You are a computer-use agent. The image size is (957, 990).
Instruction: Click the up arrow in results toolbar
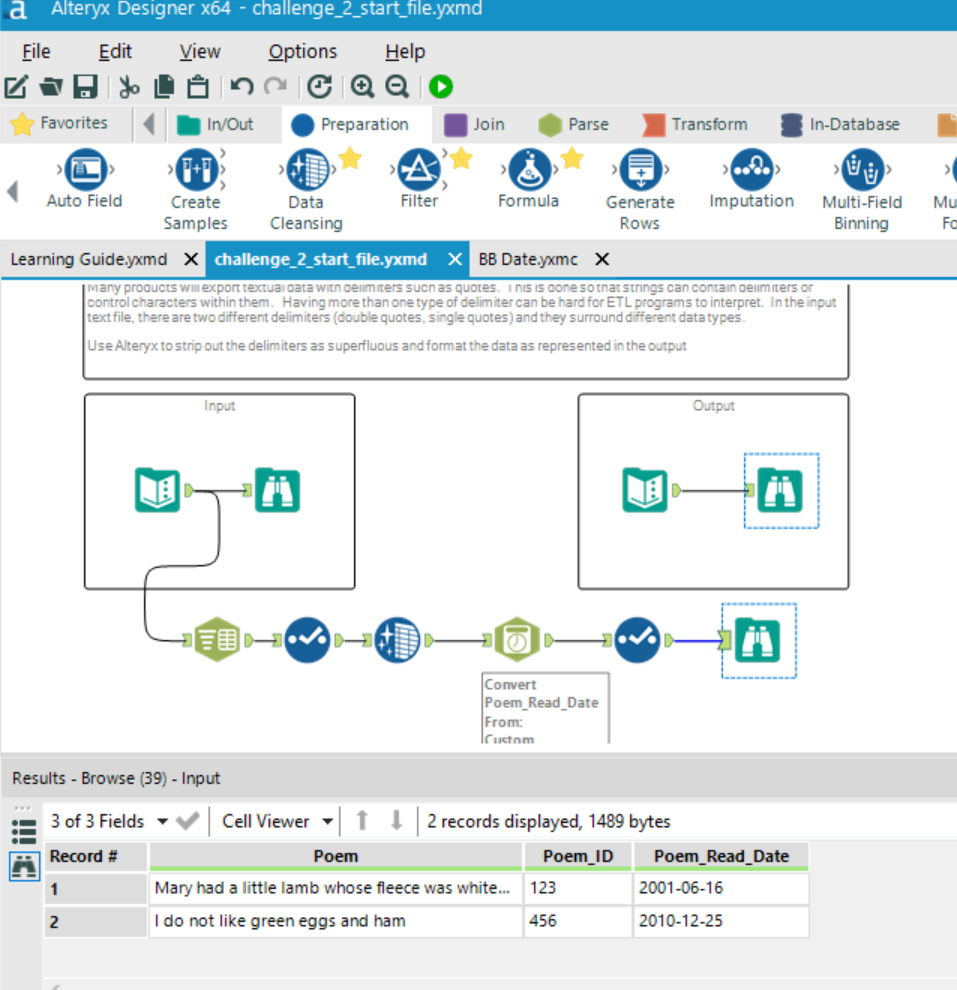tap(362, 820)
